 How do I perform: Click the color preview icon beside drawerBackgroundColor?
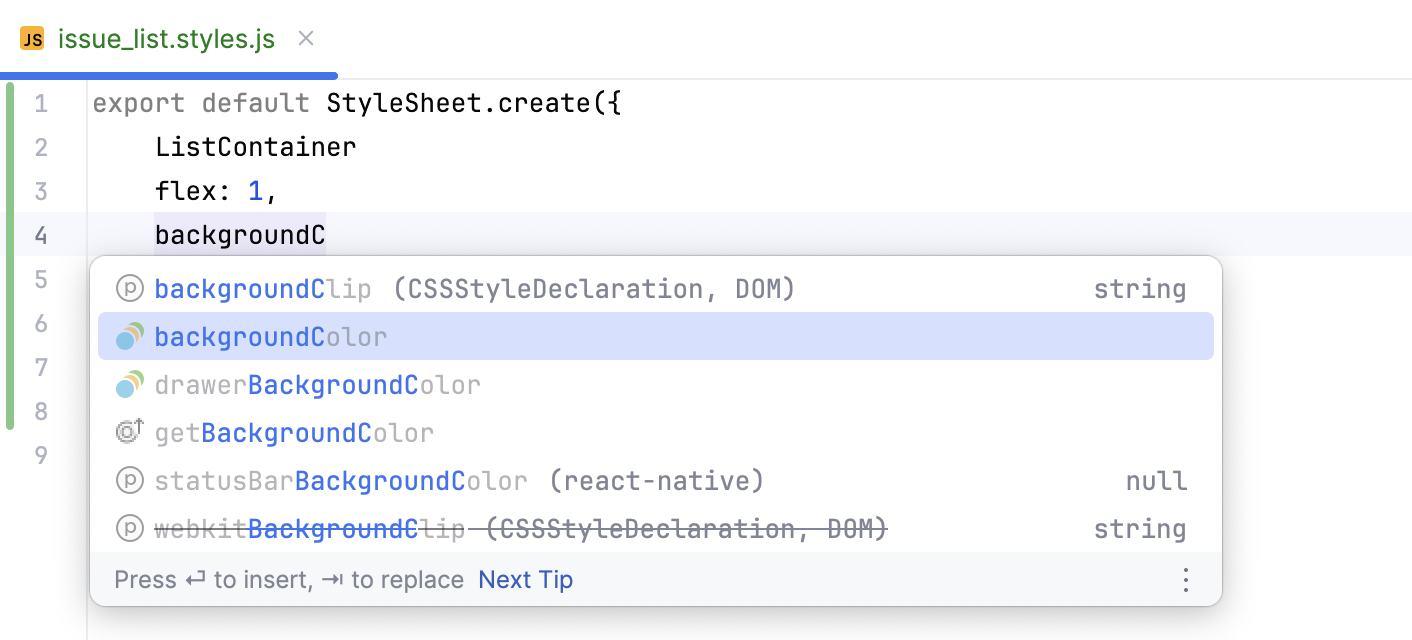pos(129,384)
